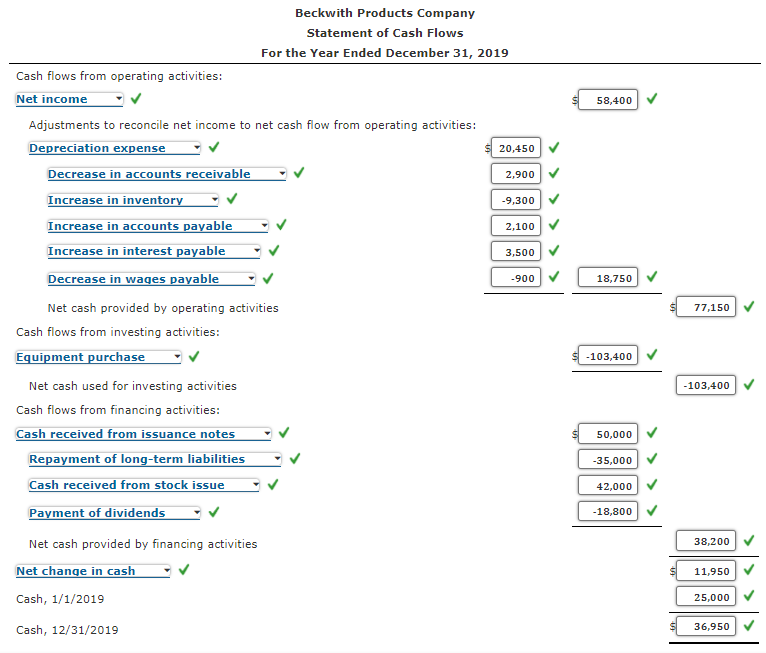This screenshot has width=766, height=653.
Task: Click checkmark beside Net change in cash dropdown
Action: coord(184,569)
